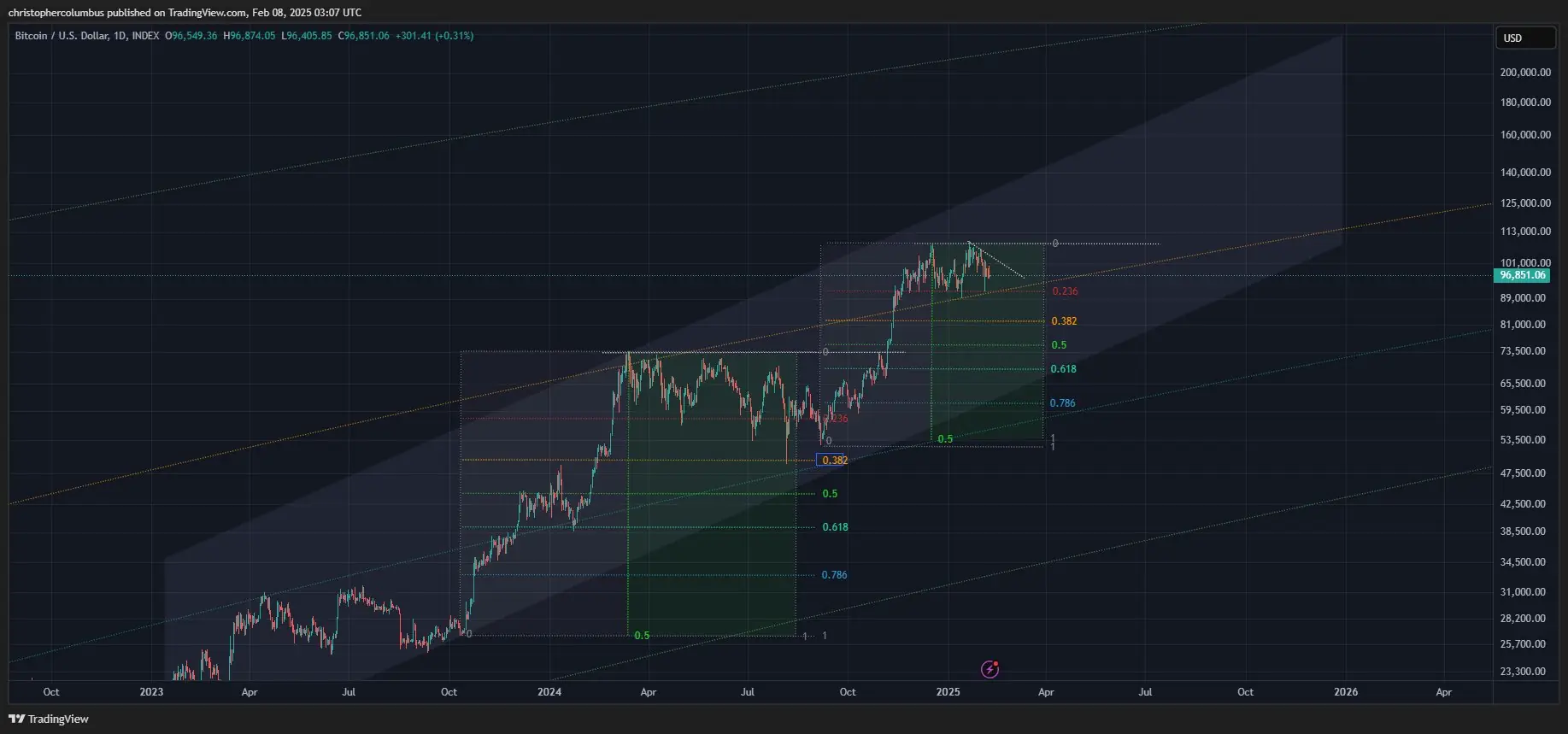This screenshot has height=734, width=1568.
Task: Click the 0.786 label of the upper Fibonacci
Action: (1063, 403)
